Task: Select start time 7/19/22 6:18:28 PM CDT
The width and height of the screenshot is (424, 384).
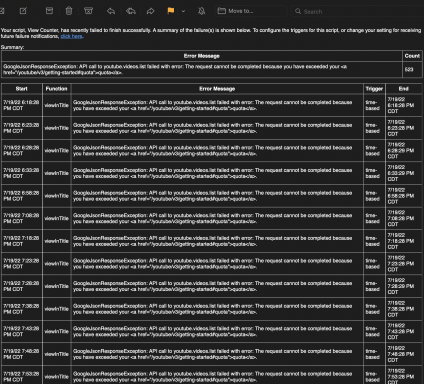Action: pos(21,105)
